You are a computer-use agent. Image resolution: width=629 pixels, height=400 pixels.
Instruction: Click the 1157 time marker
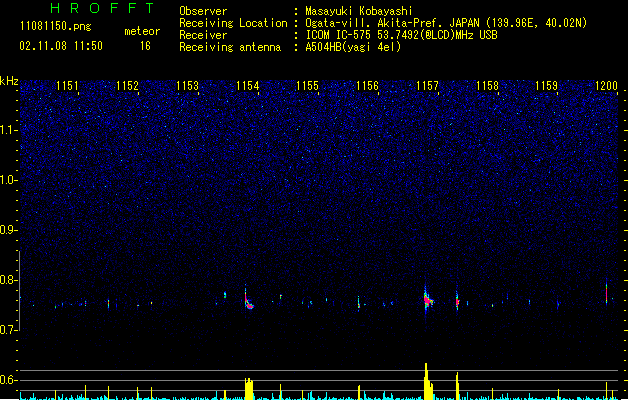coord(427,85)
